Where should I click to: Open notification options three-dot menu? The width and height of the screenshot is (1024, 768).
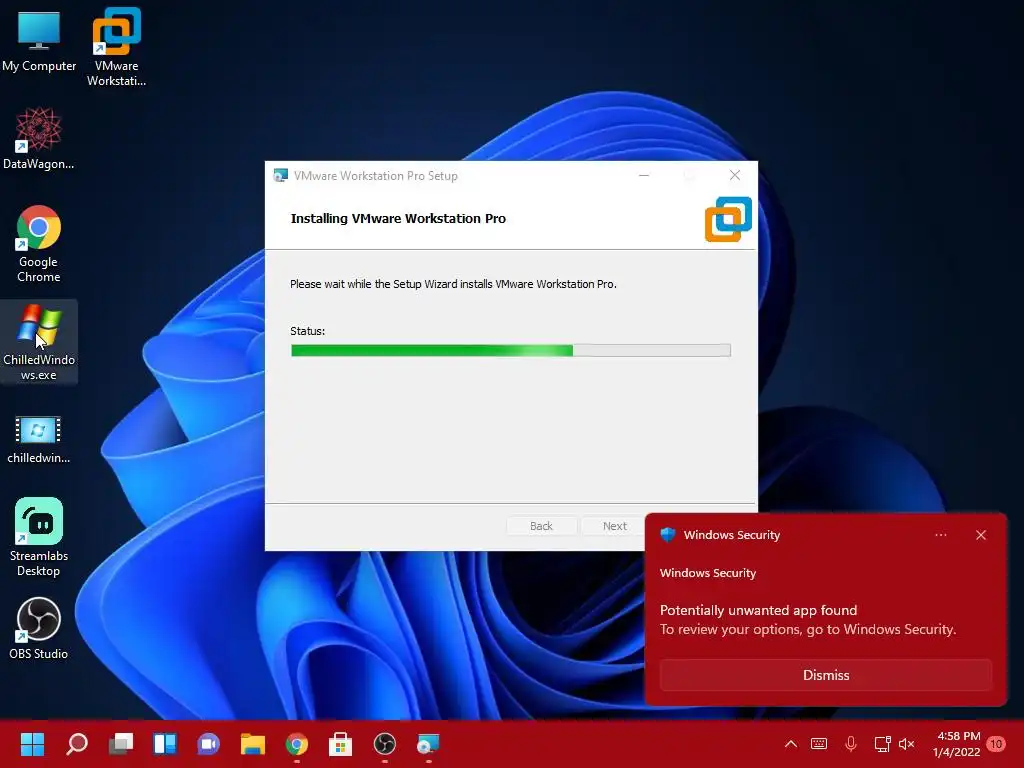coord(940,535)
